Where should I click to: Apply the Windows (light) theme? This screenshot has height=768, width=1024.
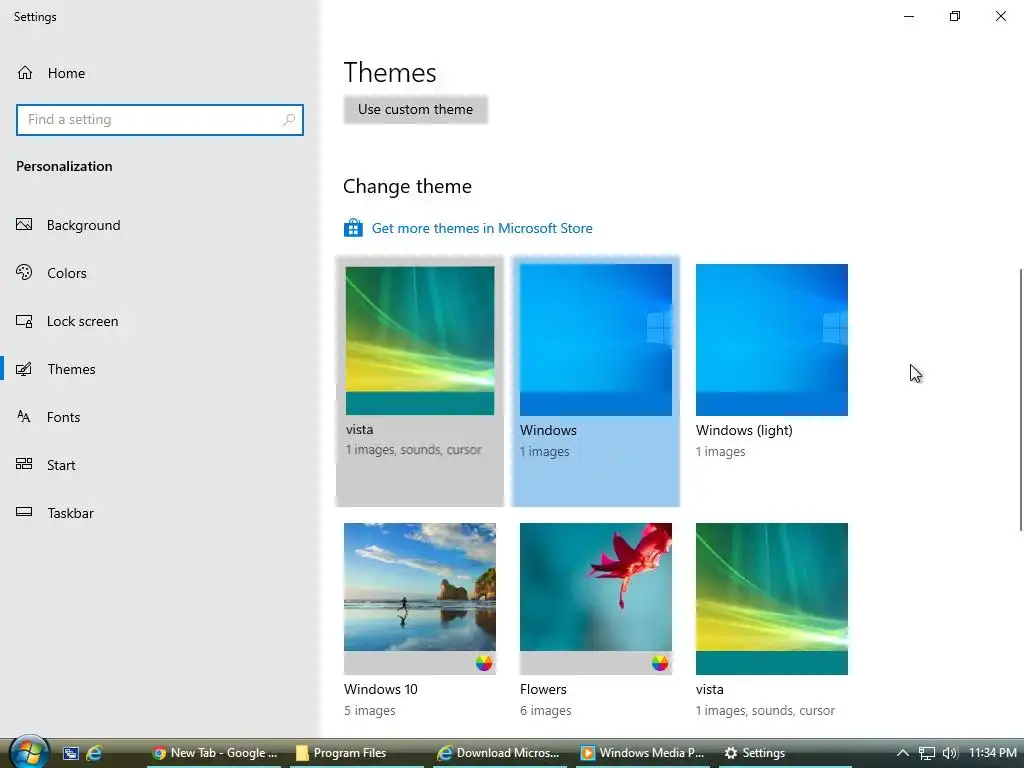(771, 340)
